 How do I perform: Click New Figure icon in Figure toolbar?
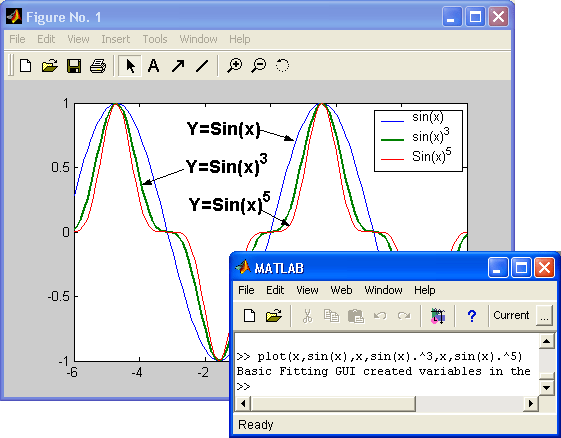tap(25, 66)
